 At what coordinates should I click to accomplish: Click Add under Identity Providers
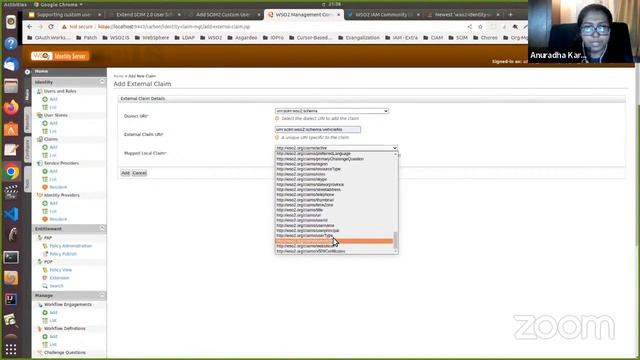tap(53, 203)
